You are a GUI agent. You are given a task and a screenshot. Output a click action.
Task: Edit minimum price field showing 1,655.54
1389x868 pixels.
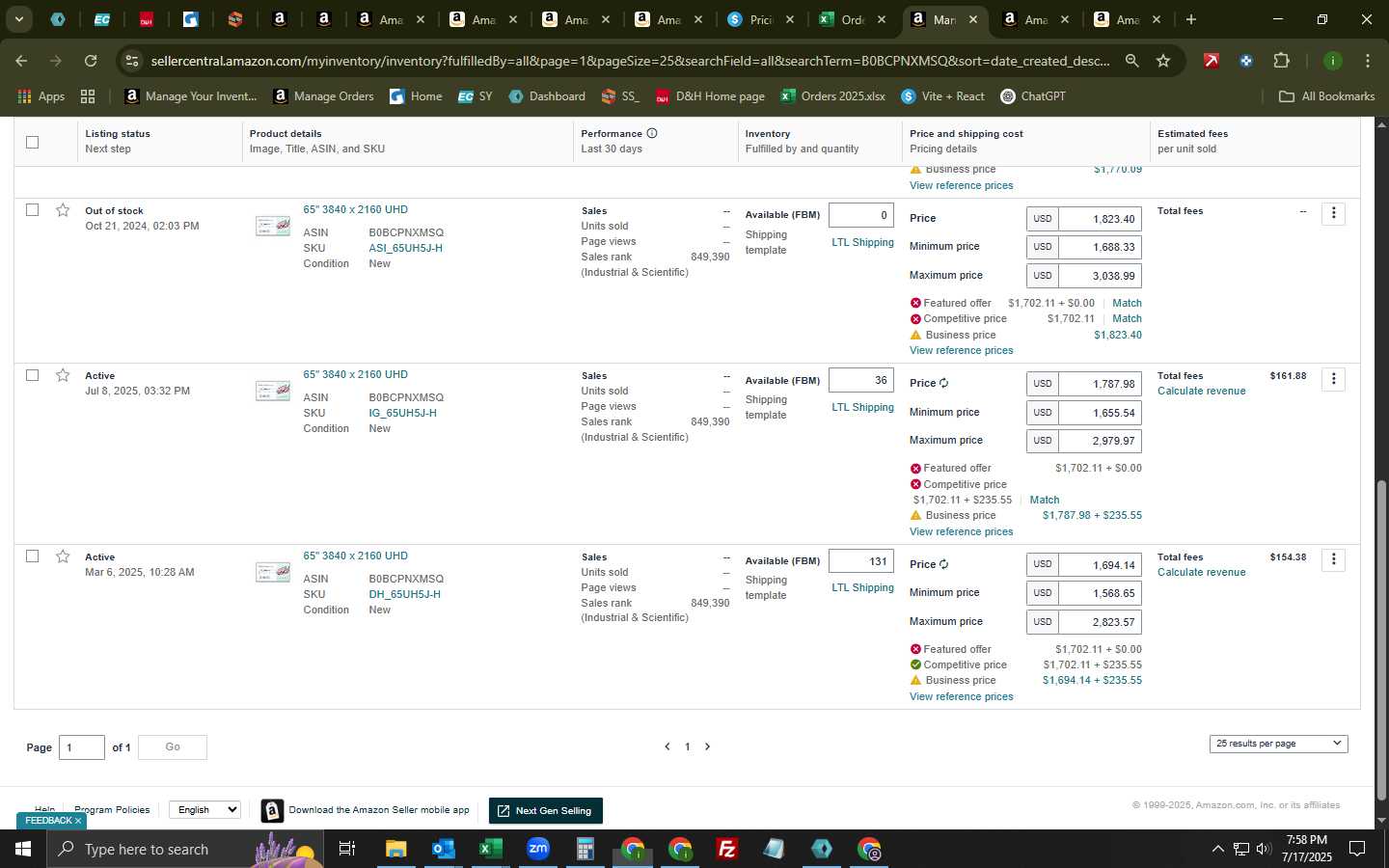[x=1100, y=412]
